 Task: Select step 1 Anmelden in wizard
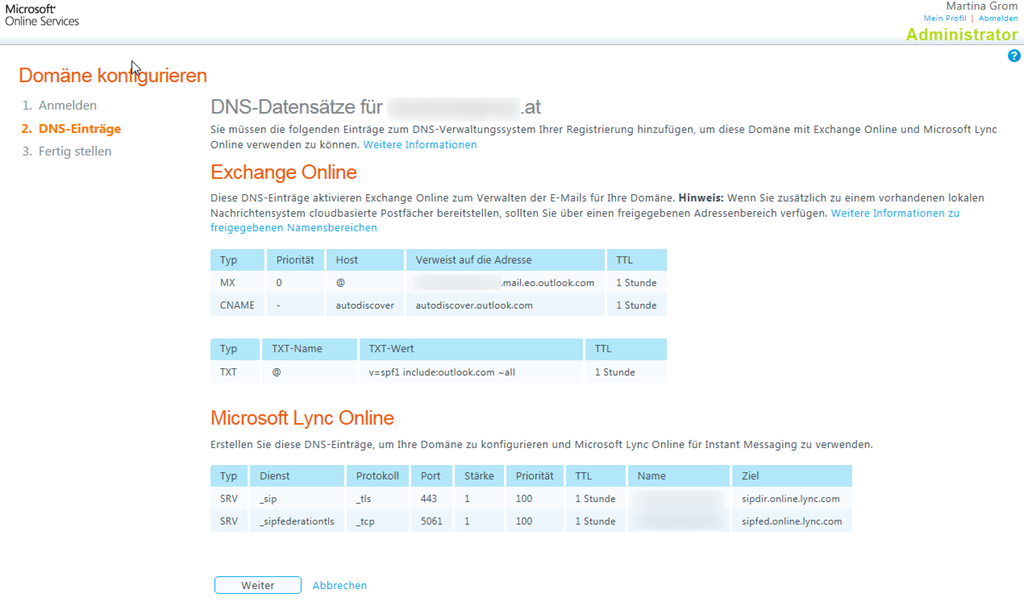[67, 105]
